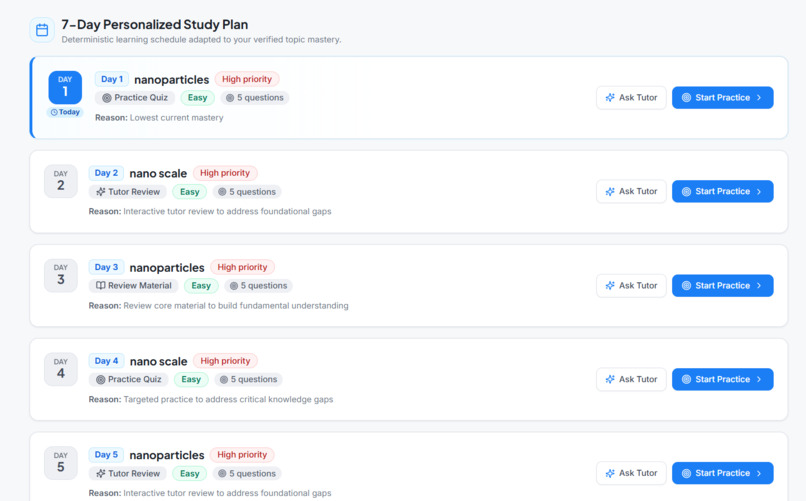
Task: Click the Day 3 questions count icon
Action: point(234,286)
